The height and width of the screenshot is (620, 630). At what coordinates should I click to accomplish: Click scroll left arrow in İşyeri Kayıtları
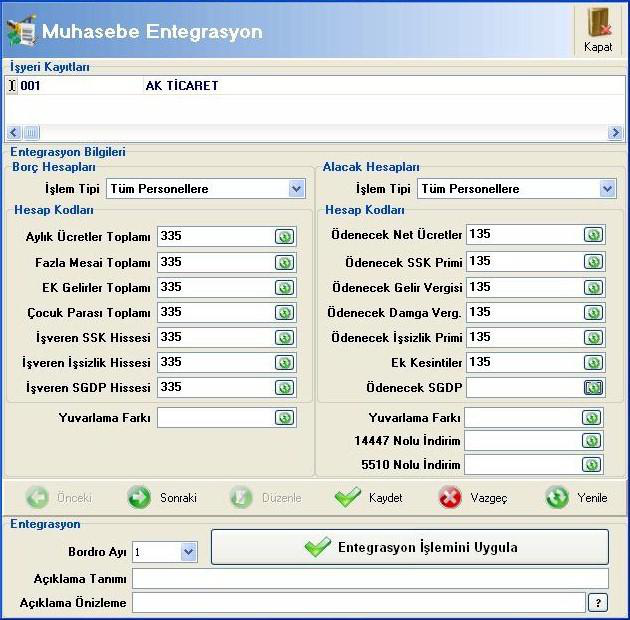pos(14,132)
